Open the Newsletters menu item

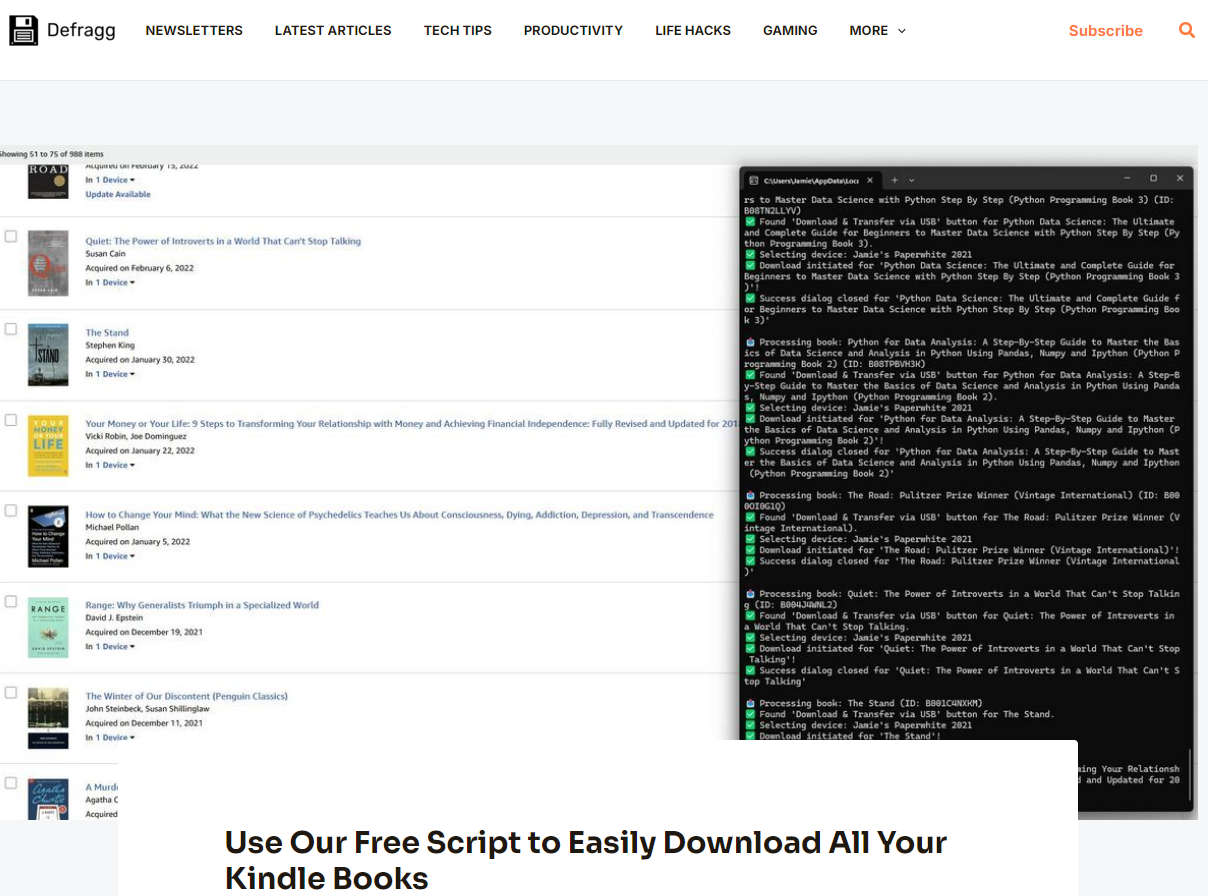(194, 30)
